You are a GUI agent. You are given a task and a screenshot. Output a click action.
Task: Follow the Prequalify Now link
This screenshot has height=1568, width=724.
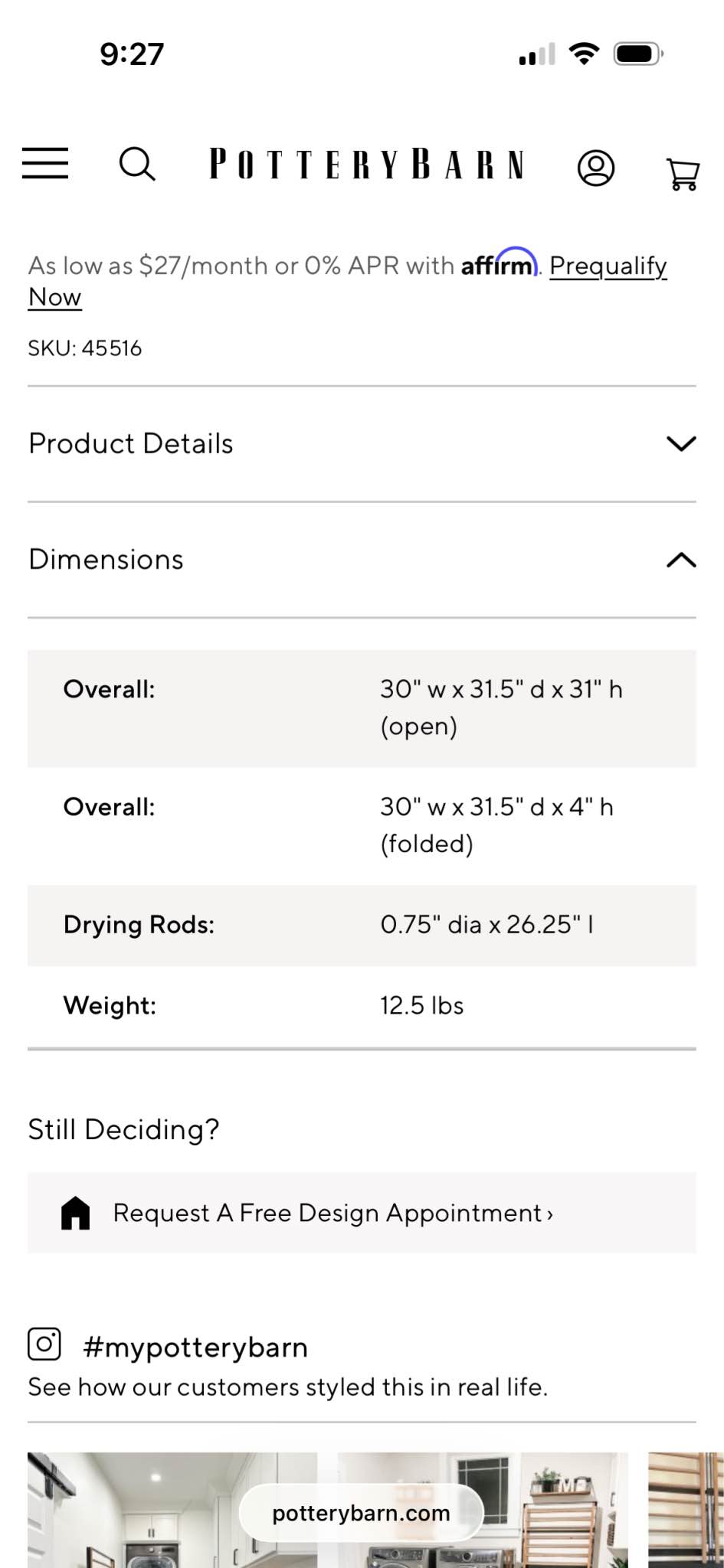[x=348, y=281]
